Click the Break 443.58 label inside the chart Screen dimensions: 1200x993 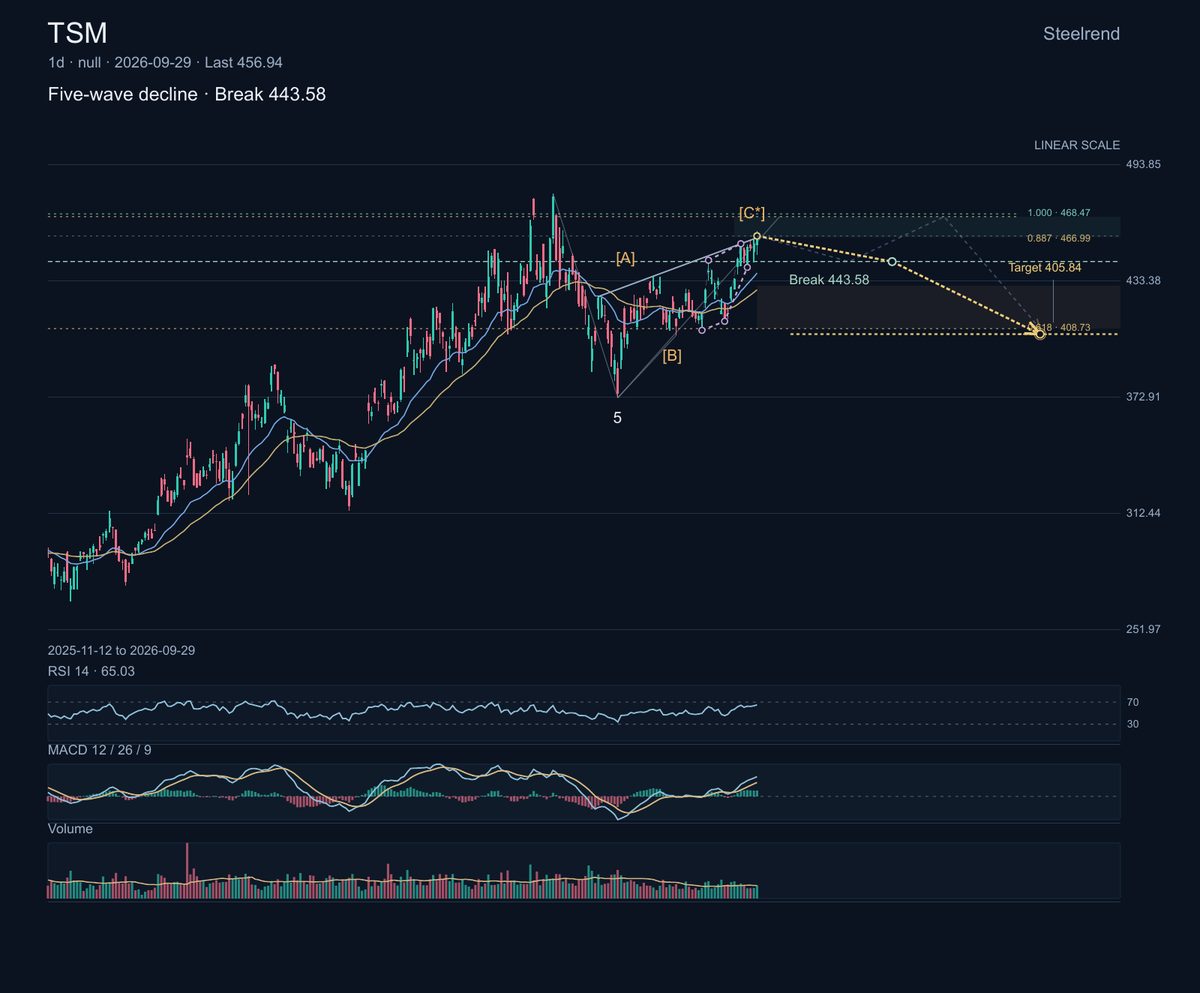coord(829,280)
